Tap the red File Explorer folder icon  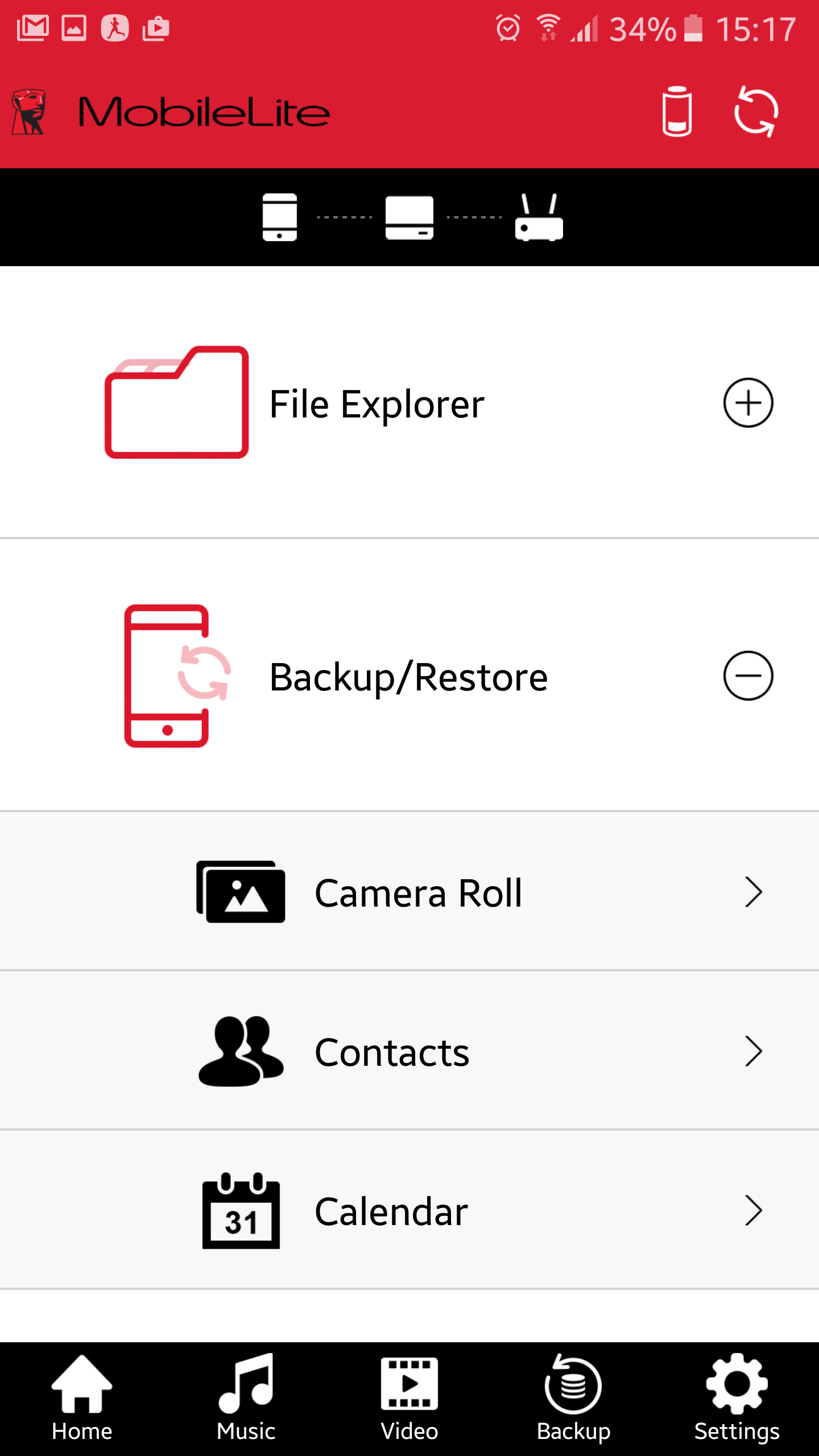point(177,403)
